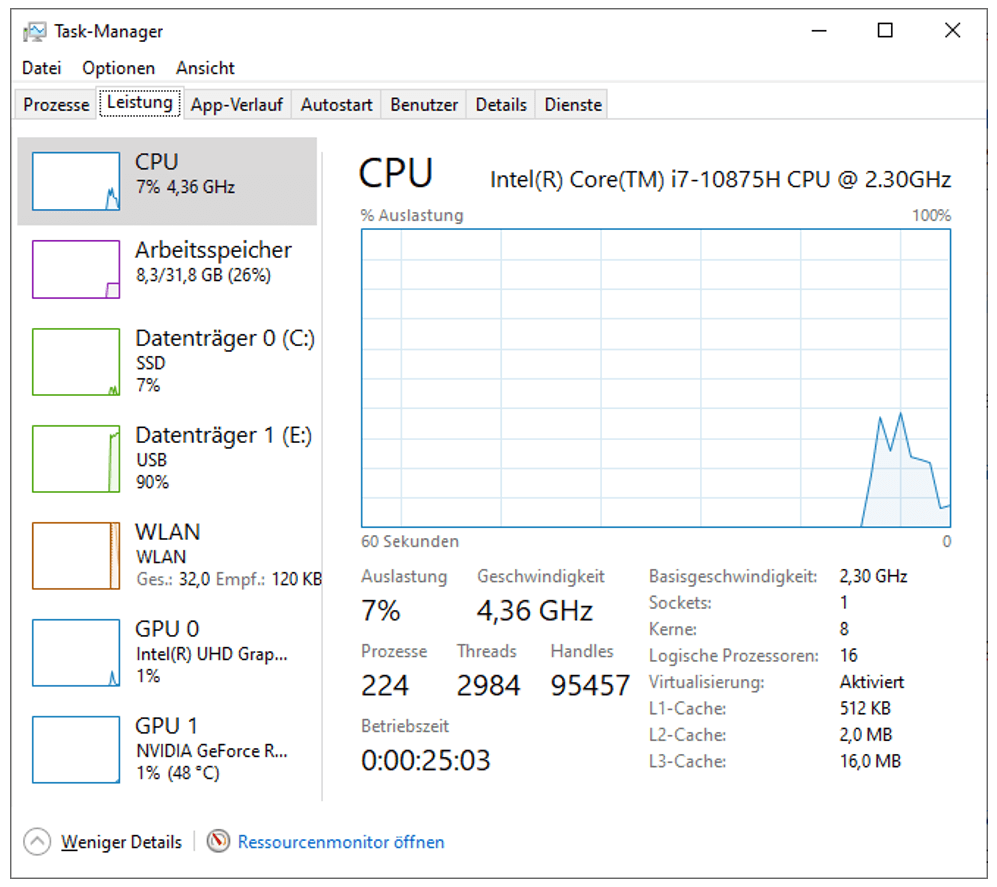Click the Weniger Details up-arrow icon
The width and height of the screenshot is (997, 887).
click(x=37, y=842)
